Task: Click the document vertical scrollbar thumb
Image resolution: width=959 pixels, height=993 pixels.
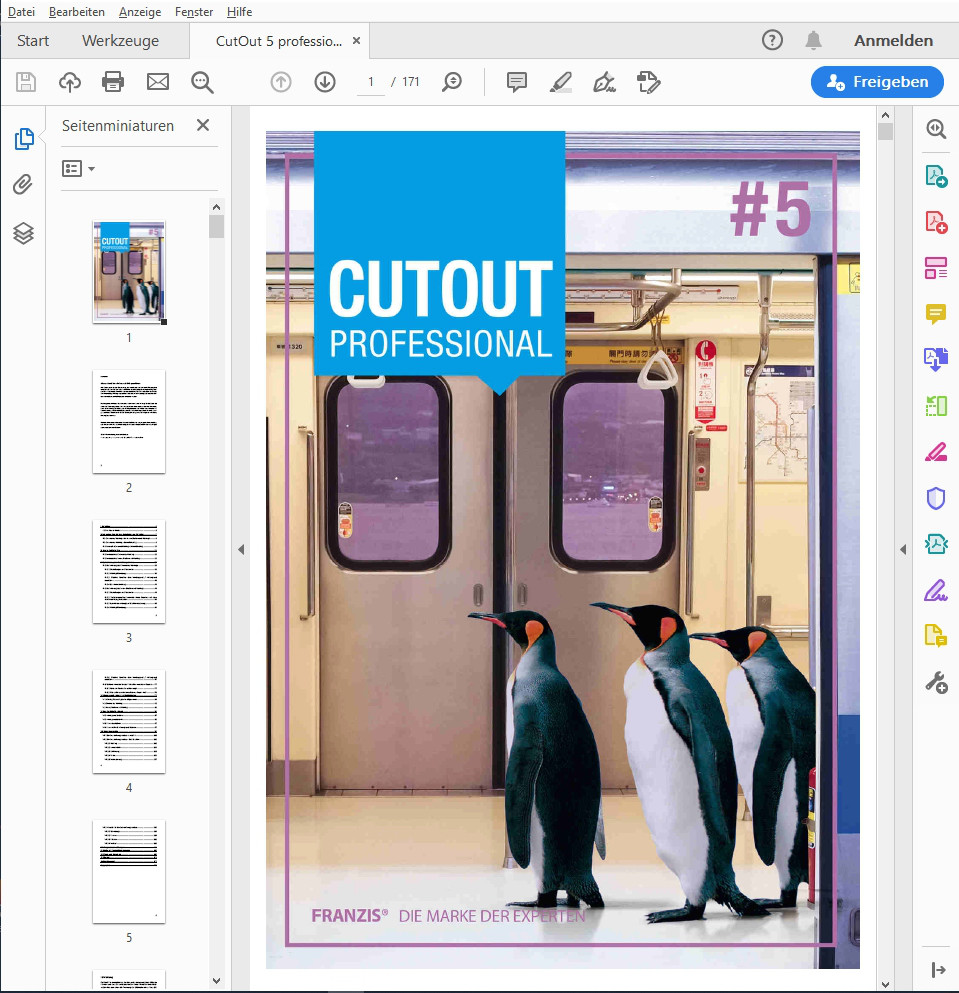Action: coord(886,131)
